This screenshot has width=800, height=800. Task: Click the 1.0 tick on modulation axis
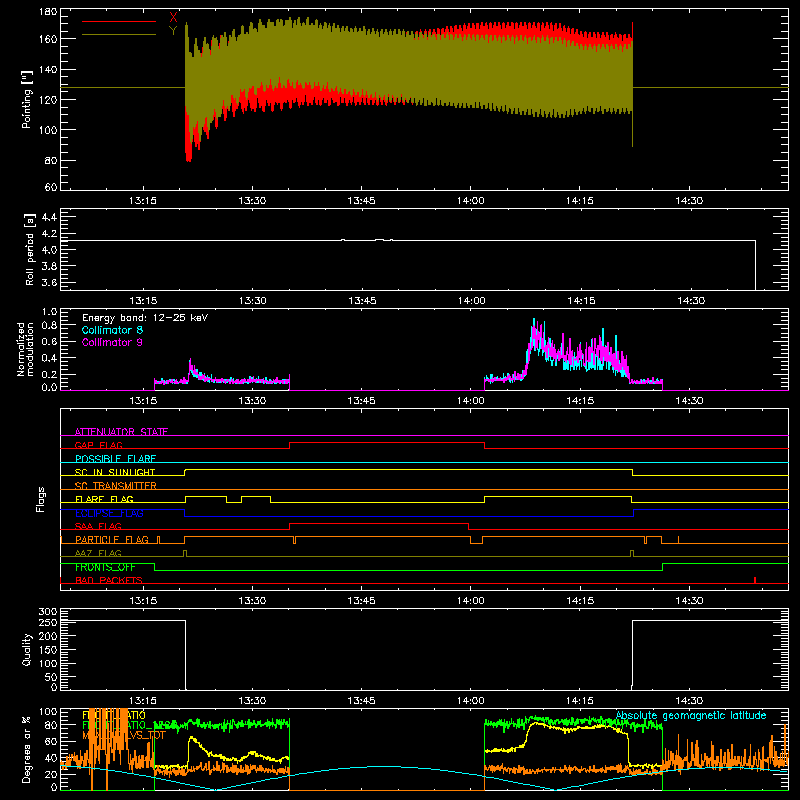[49, 312]
